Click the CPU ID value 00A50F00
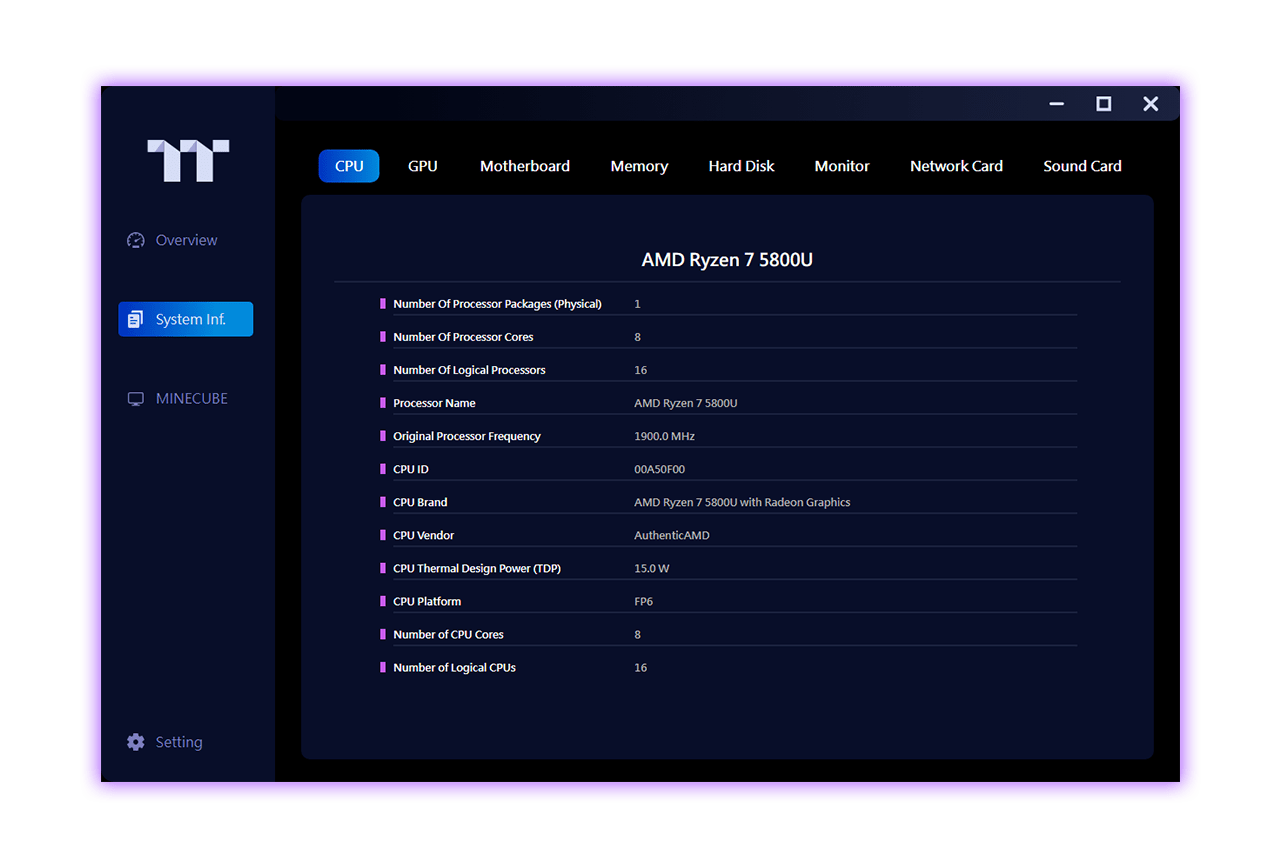This screenshot has height=868, width=1280. 659,469
